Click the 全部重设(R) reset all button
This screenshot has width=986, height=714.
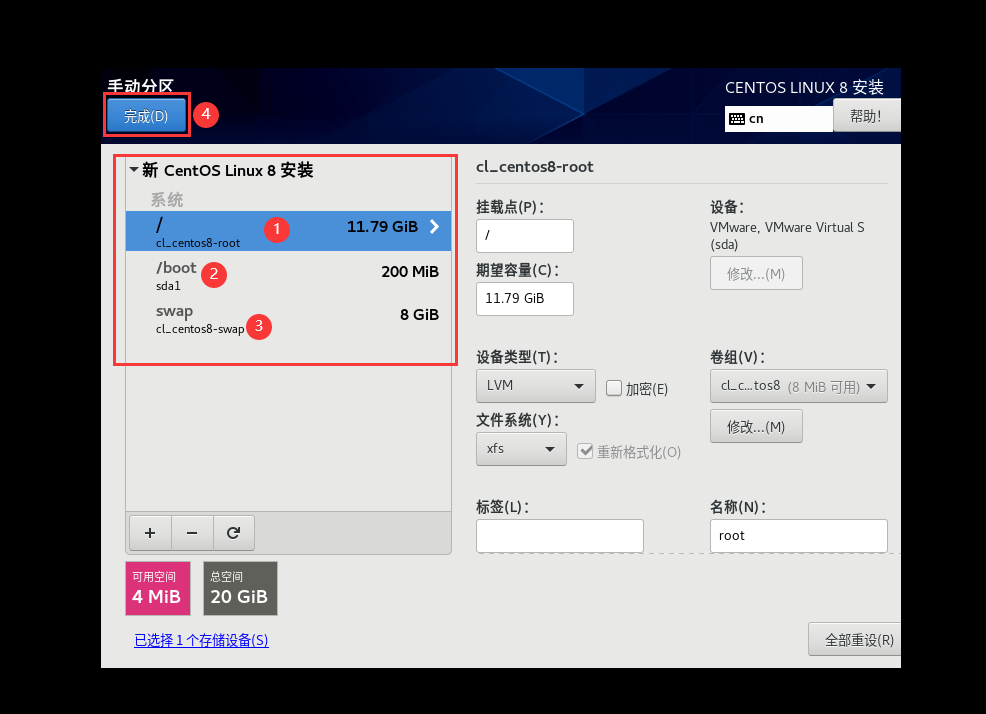pyautogui.click(x=855, y=640)
